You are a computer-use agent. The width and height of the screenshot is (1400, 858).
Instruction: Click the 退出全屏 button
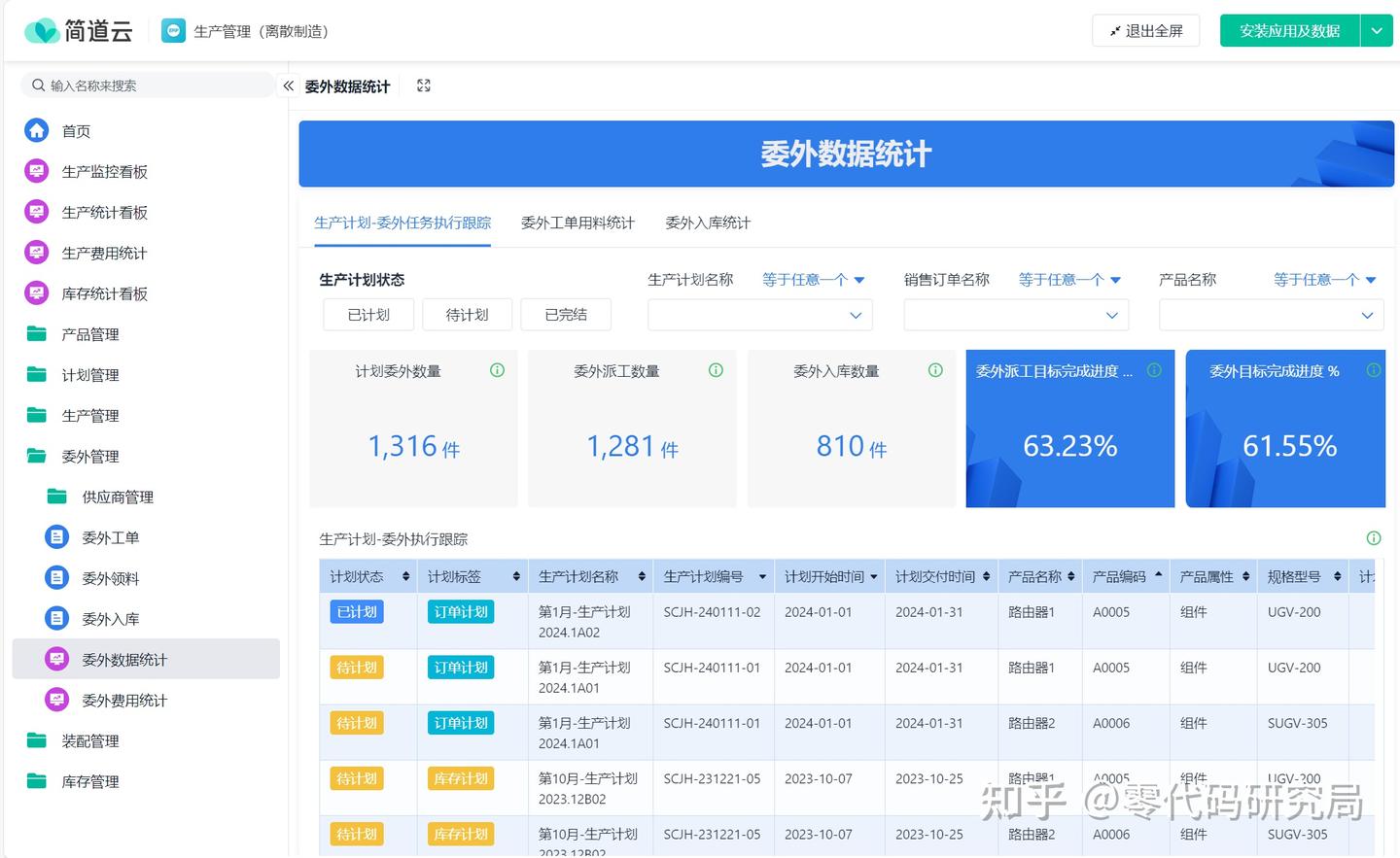click(x=1145, y=31)
